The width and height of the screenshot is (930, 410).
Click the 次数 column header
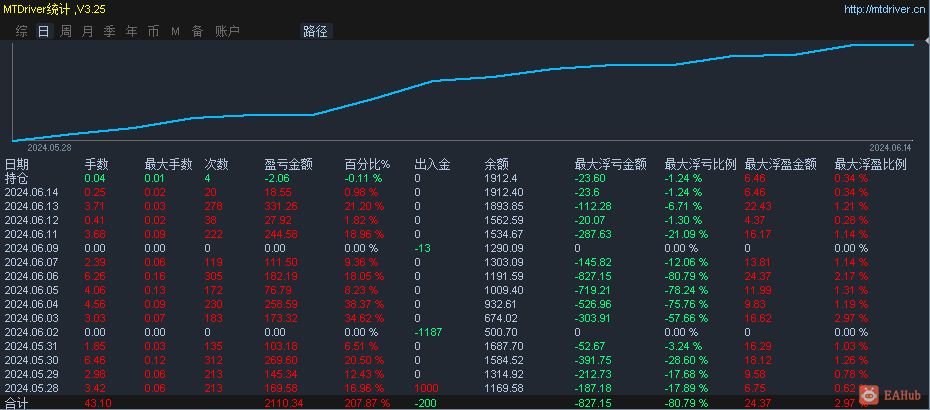point(216,165)
